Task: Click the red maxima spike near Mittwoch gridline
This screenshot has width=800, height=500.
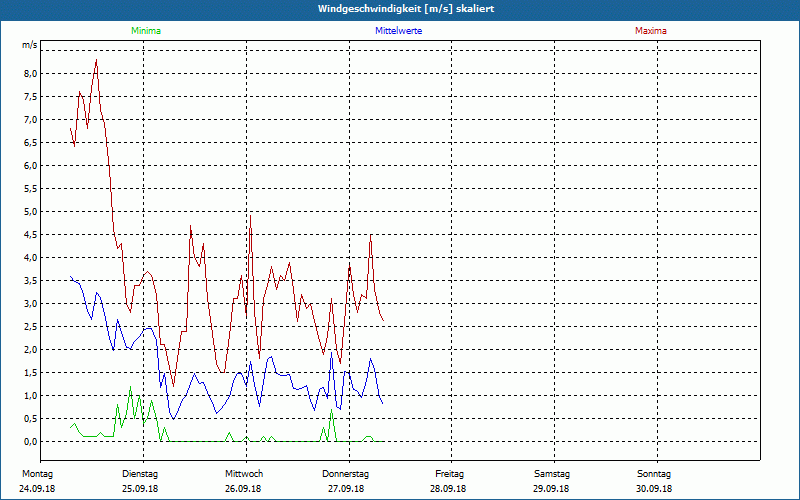Action: (x=251, y=216)
